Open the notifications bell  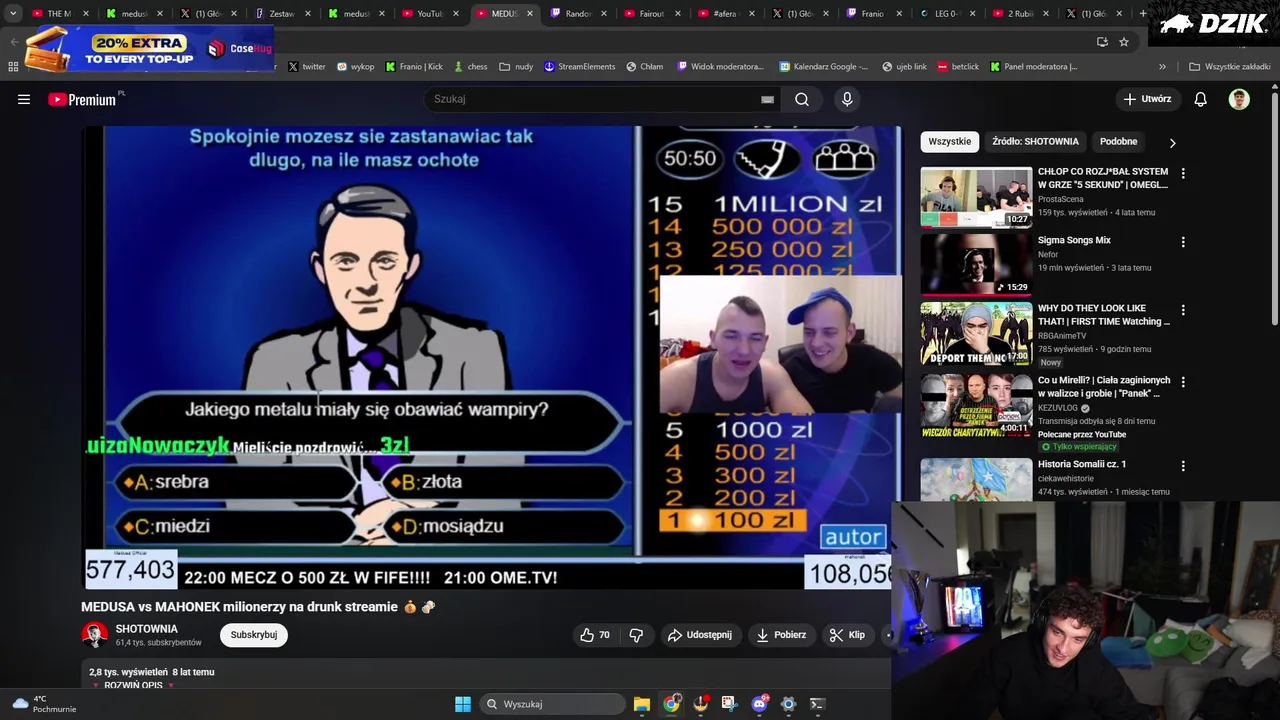coord(1200,99)
